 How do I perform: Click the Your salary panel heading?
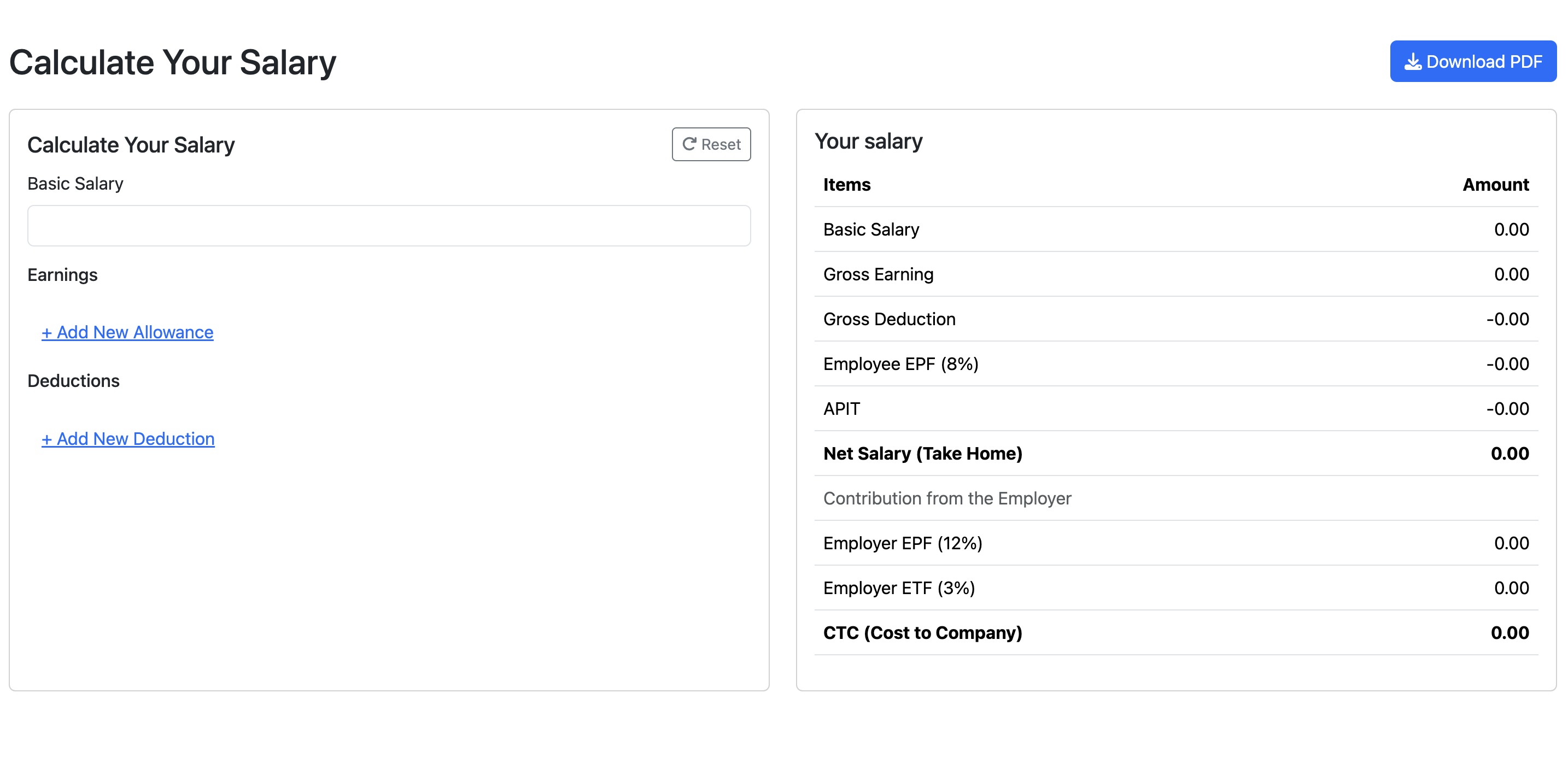[868, 141]
